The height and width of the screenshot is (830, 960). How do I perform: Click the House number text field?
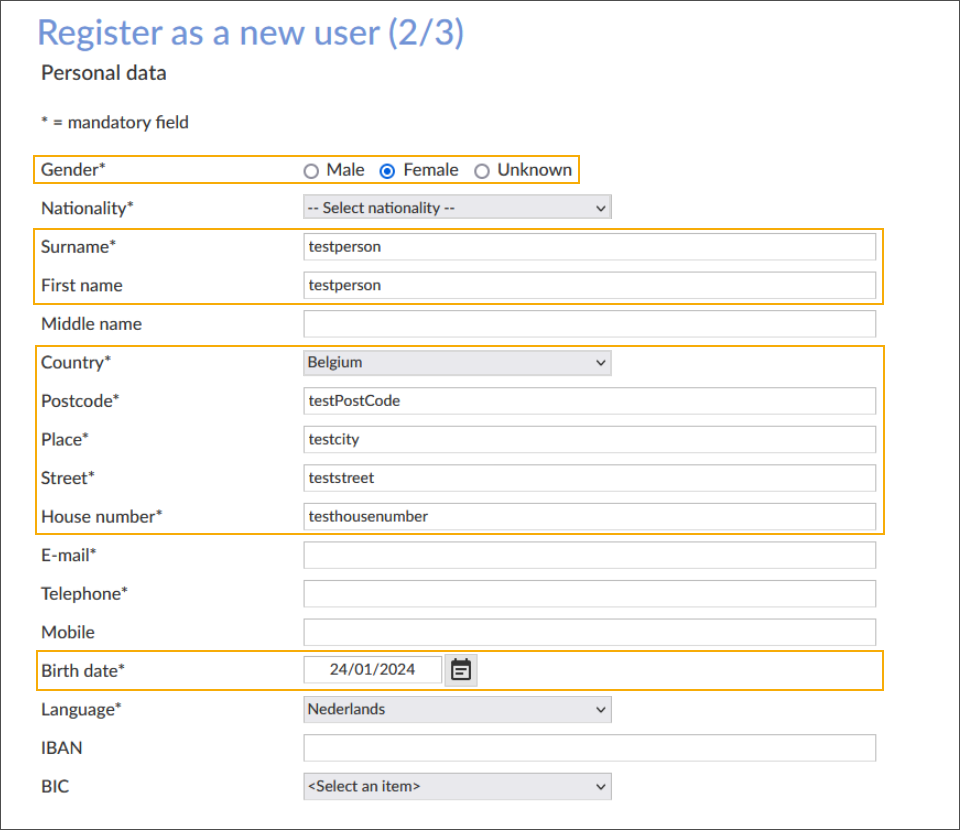pyautogui.click(x=589, y=517)
